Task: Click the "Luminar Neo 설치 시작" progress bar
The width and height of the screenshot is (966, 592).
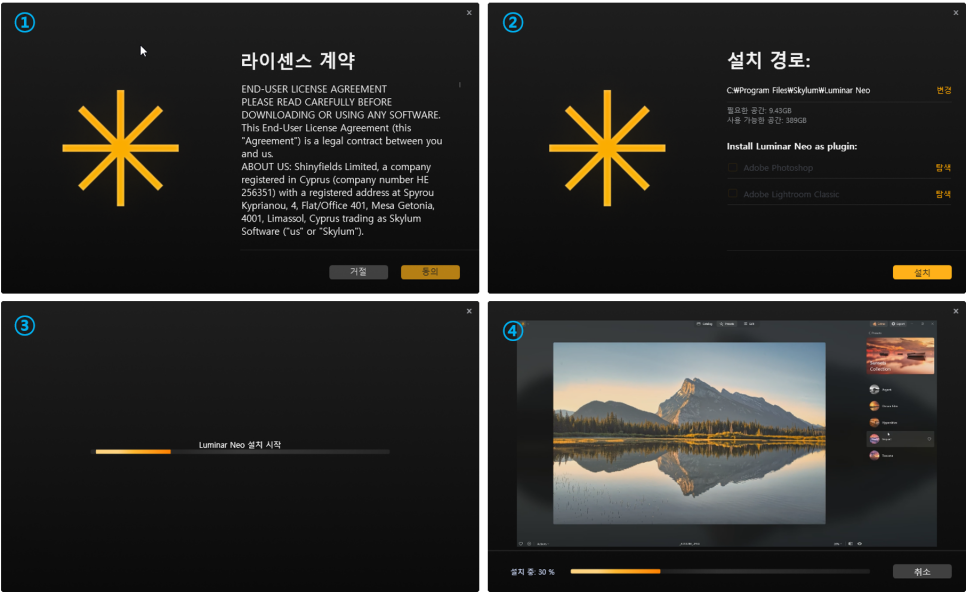Action: point(240,452)
